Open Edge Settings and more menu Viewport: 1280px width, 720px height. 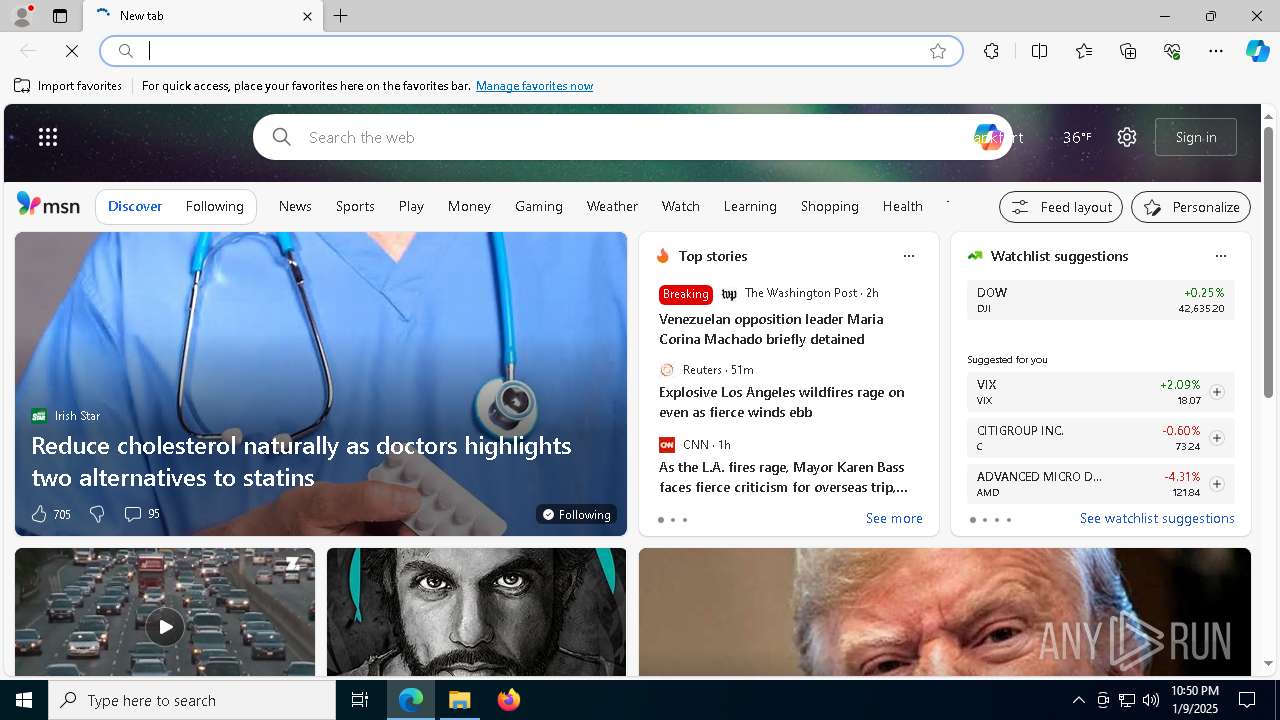(1216, 51)
